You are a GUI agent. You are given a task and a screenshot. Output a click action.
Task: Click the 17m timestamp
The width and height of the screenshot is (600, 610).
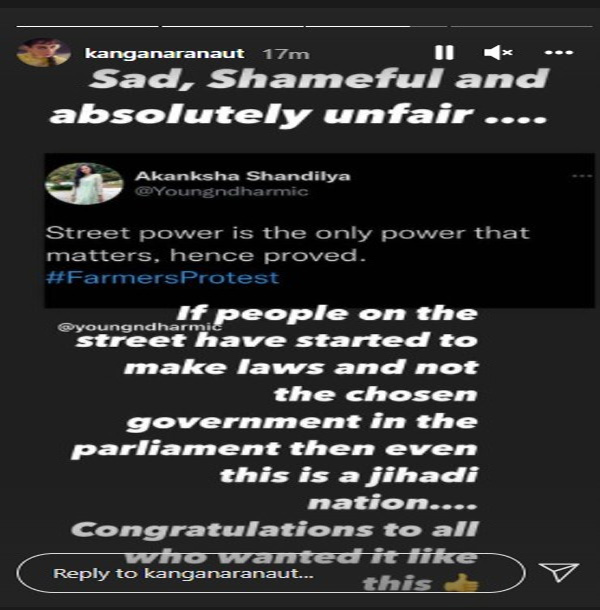(x=286, y=54)
